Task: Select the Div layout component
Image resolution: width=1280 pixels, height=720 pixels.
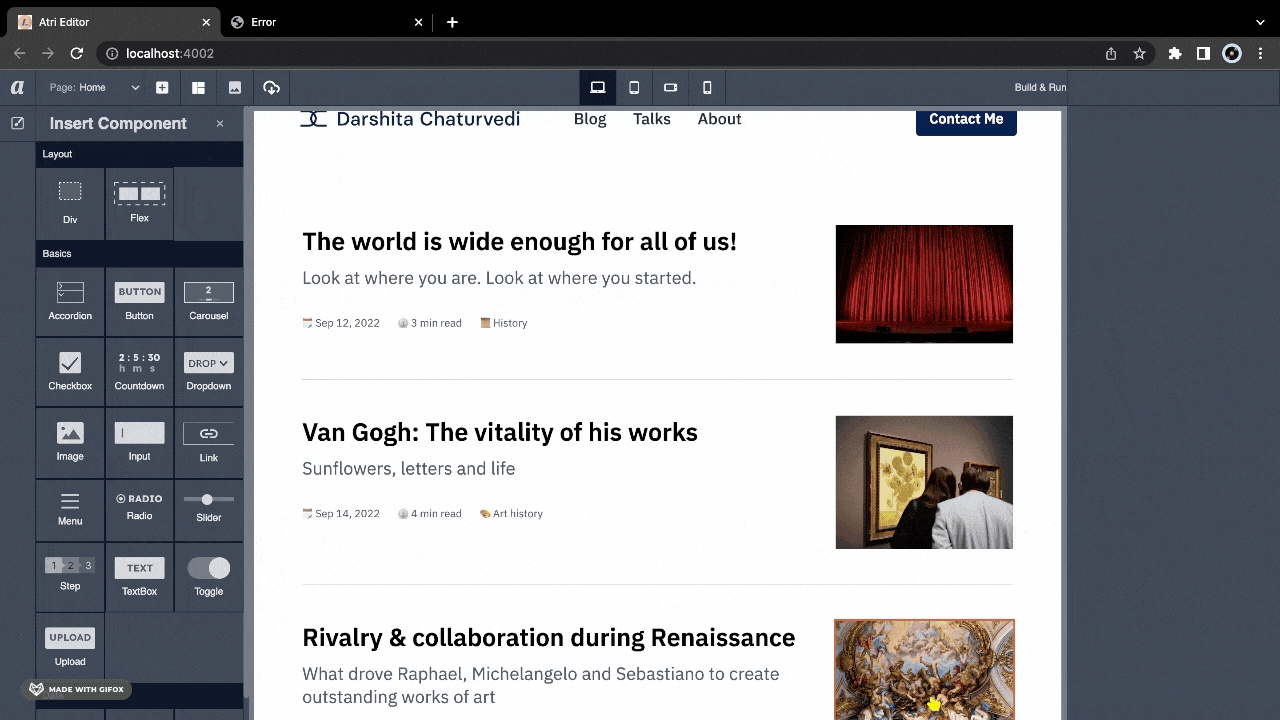Action: coord(70,203)
